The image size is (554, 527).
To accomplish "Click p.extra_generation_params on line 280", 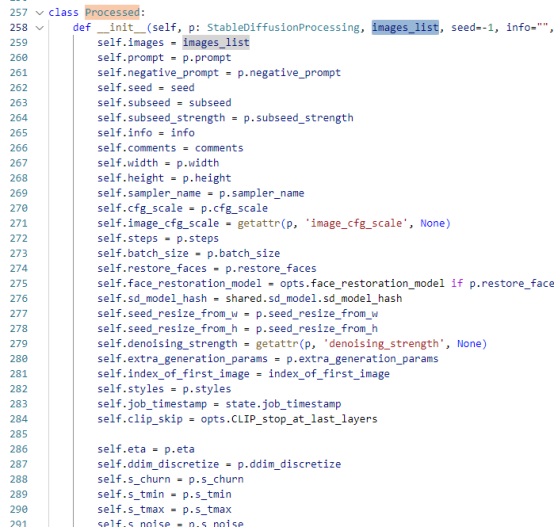I will [x=362, y=359].
